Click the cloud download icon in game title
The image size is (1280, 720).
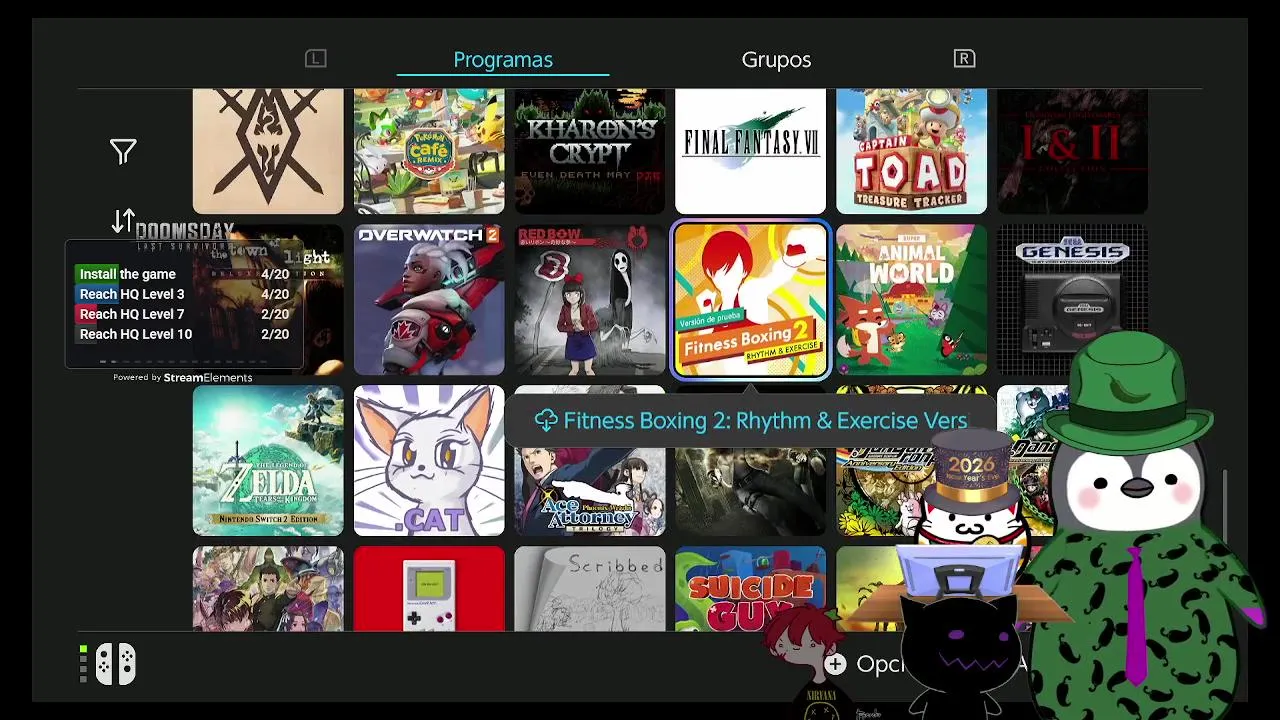pyautogui.click(x=546, y=421)
